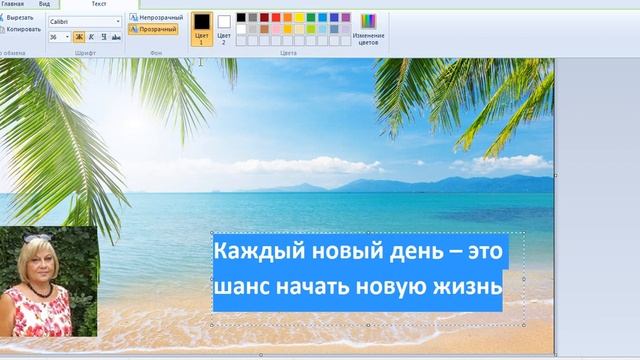640x360 pixels.
Task: Click text line 'Каждый новый день – это'
Action: pyautogui.click(x=358, y=251)
